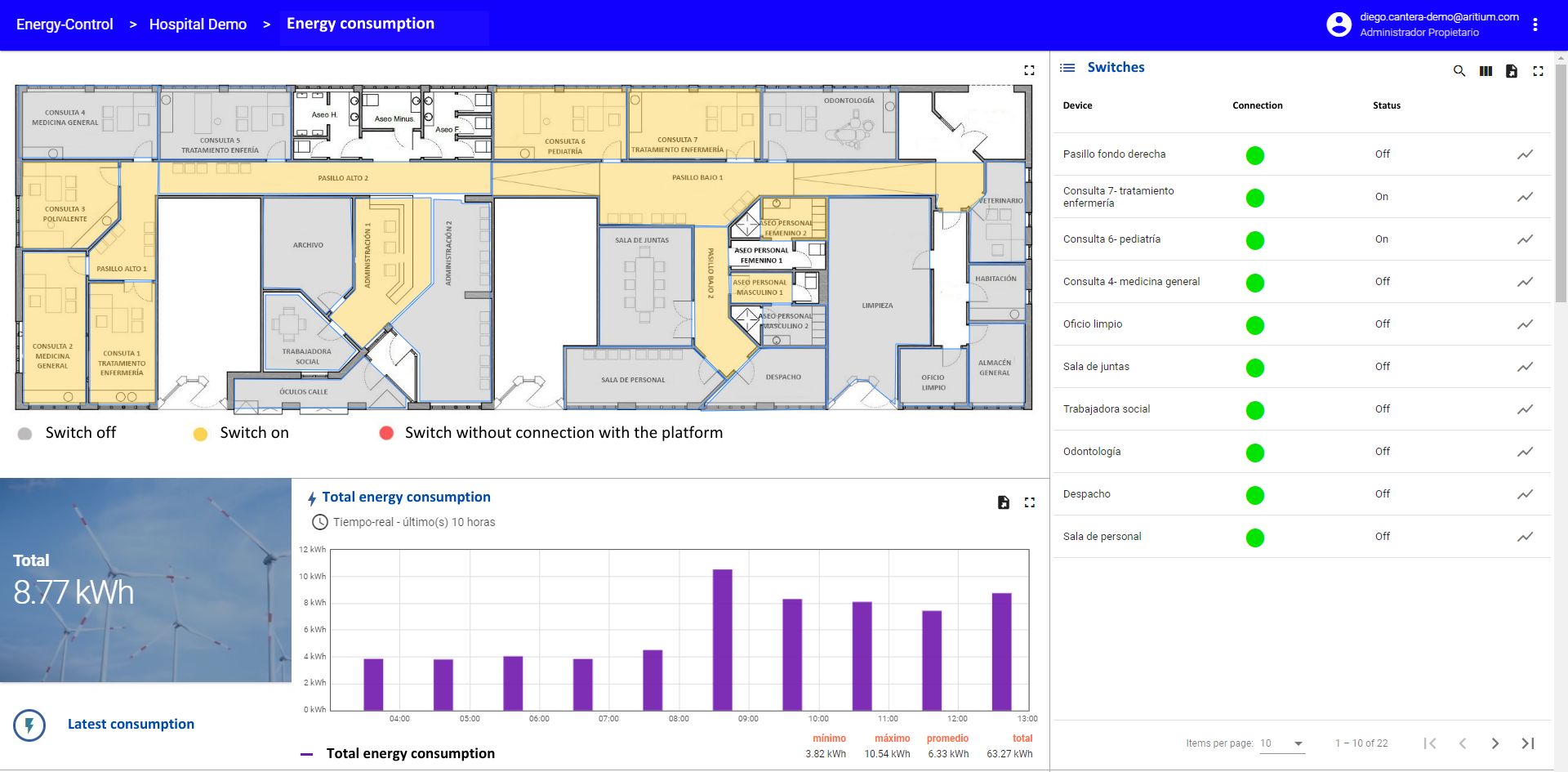Expand floor plan widget to fullscreen
This screenshot has width=1568, height=772.
pos(1029,70)
